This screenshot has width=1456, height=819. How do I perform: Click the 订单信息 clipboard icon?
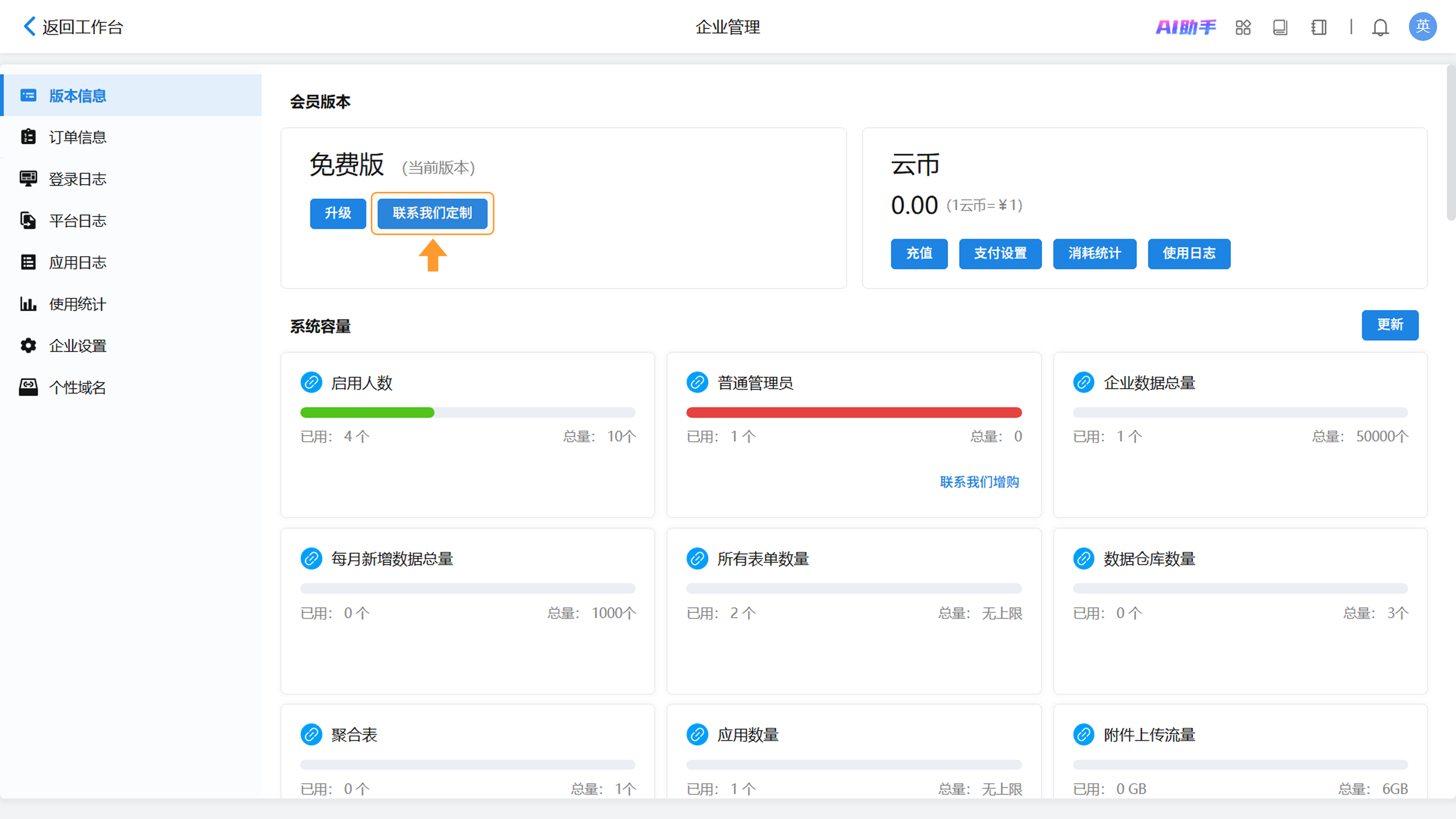pos(28,137)
